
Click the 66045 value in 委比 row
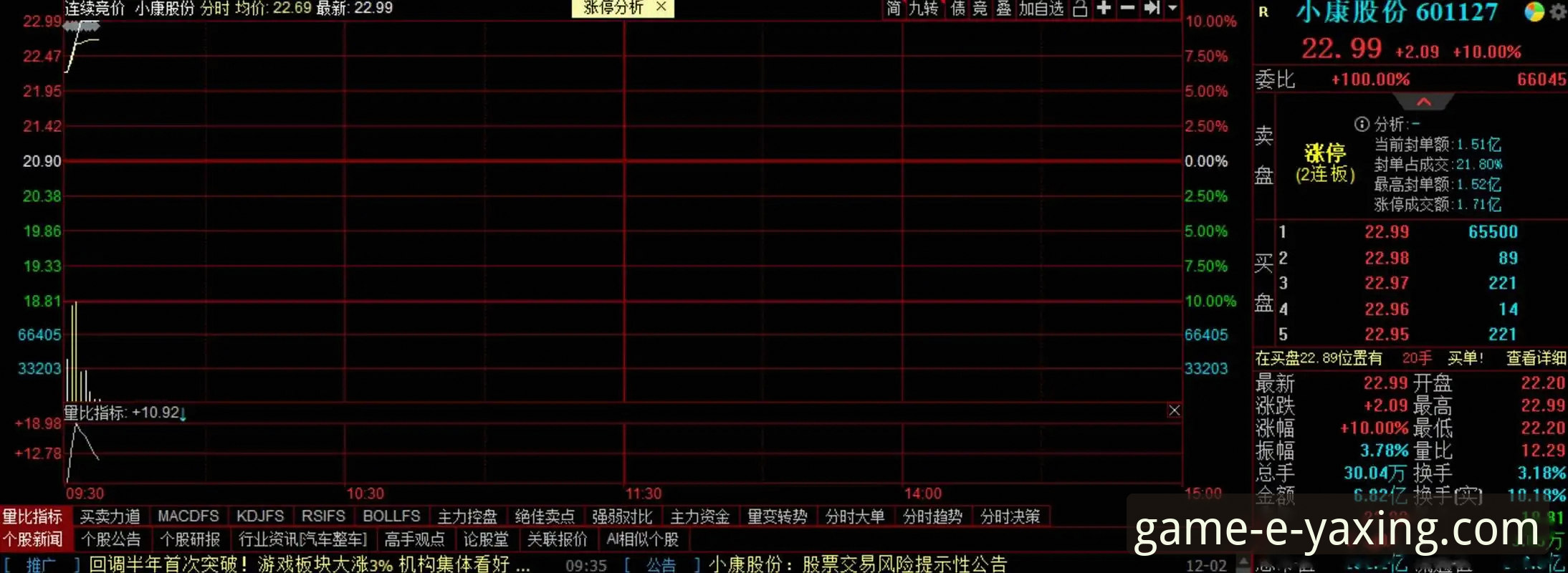(x=1541, y=80)
